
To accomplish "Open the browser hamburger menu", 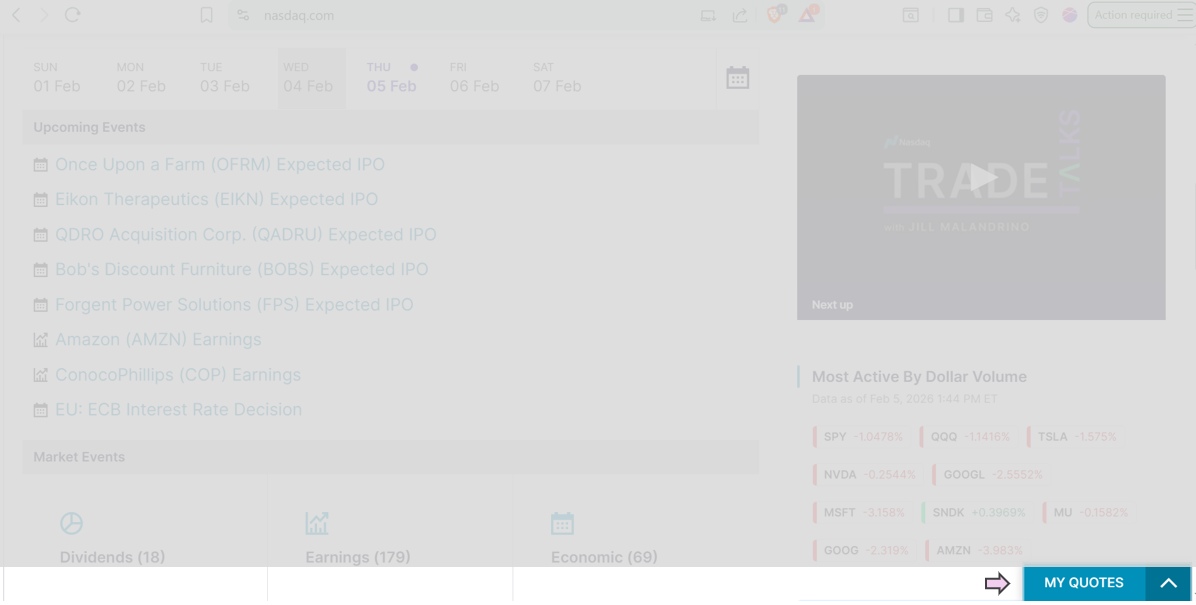I will point(1184,15).
